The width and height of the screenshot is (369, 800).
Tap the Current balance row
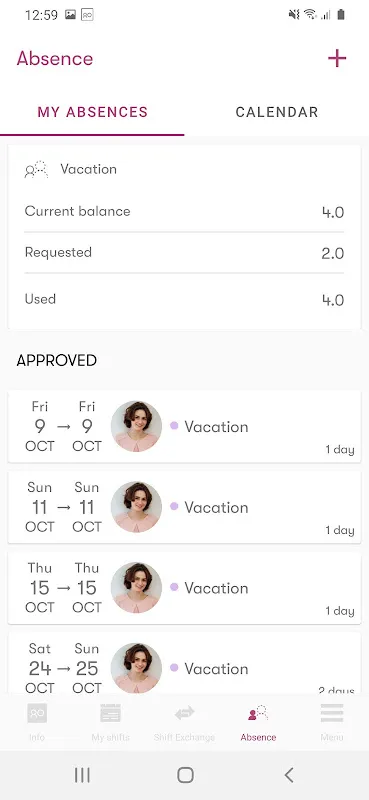pyautogui.click(x=184, y=212)
